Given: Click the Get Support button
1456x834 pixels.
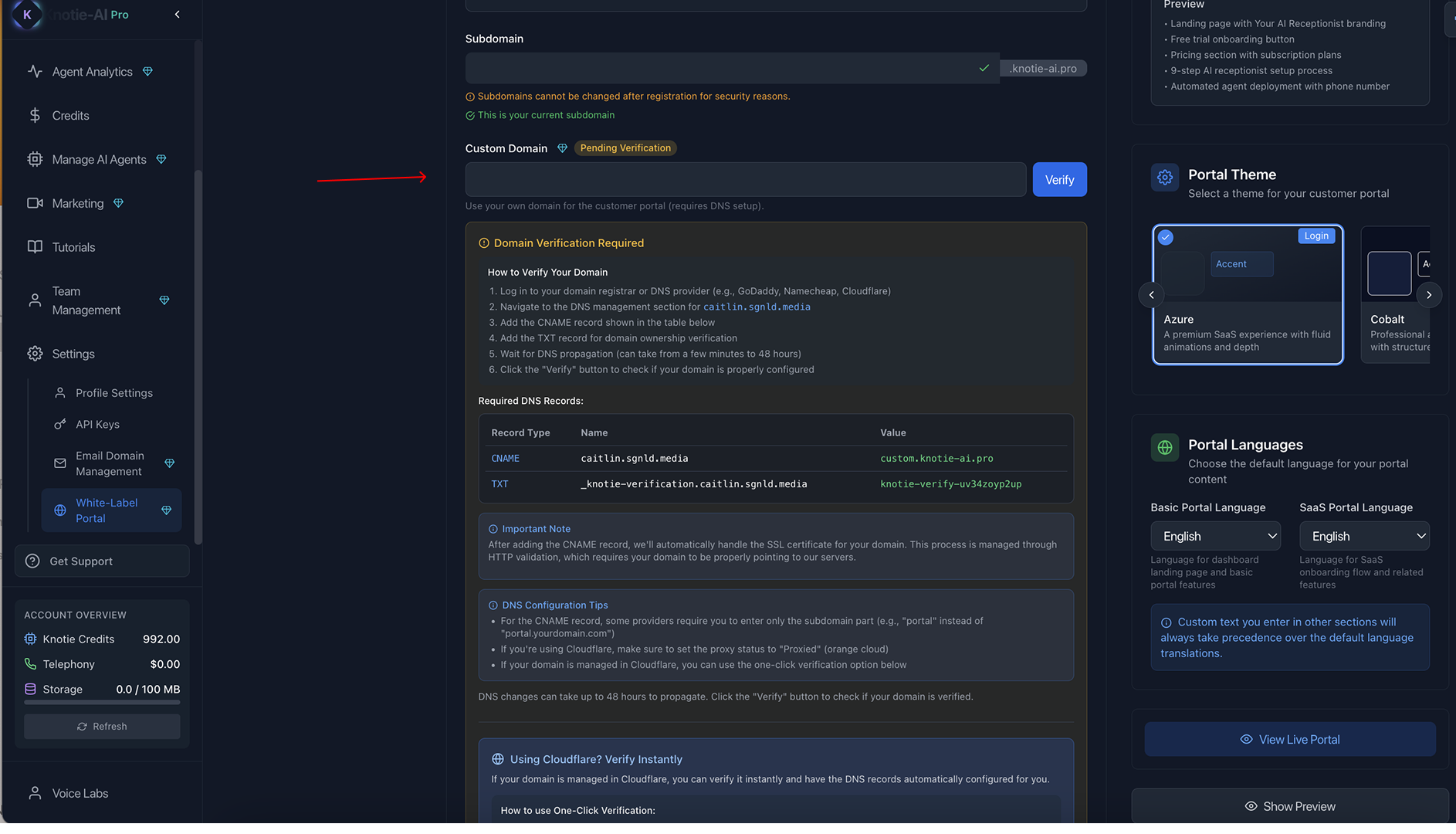Looking at the screenshot, I should 102,562.
